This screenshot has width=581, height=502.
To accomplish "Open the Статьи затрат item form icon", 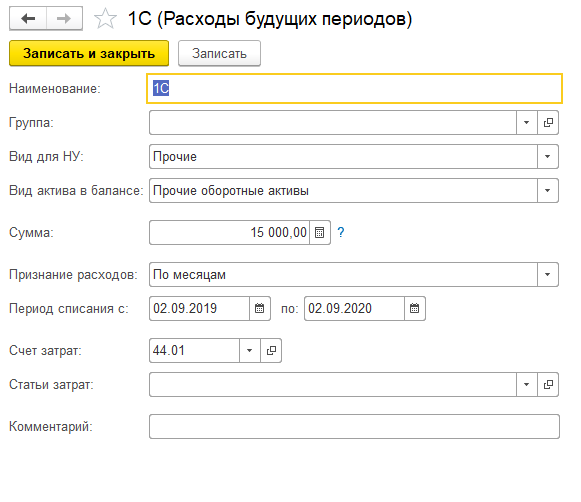I will (548, 385).
